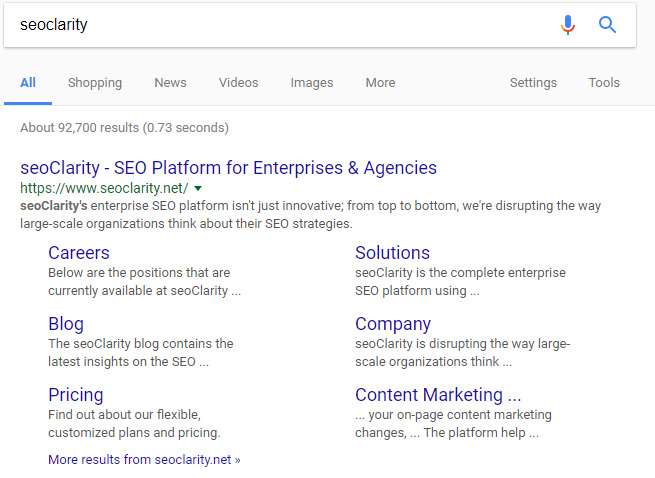The width and height of the screenshot is (655, 478).
Task: Click the green seoclarity.net URL
Action: click(x=104, y=188)
